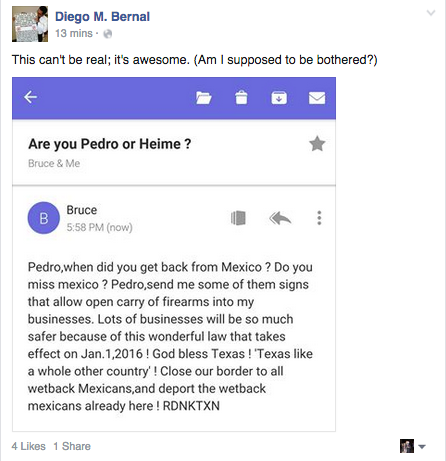View the 4 Likes list
Image resolution: width=446 pixels, height=461 pixels.
click(29, 446)
